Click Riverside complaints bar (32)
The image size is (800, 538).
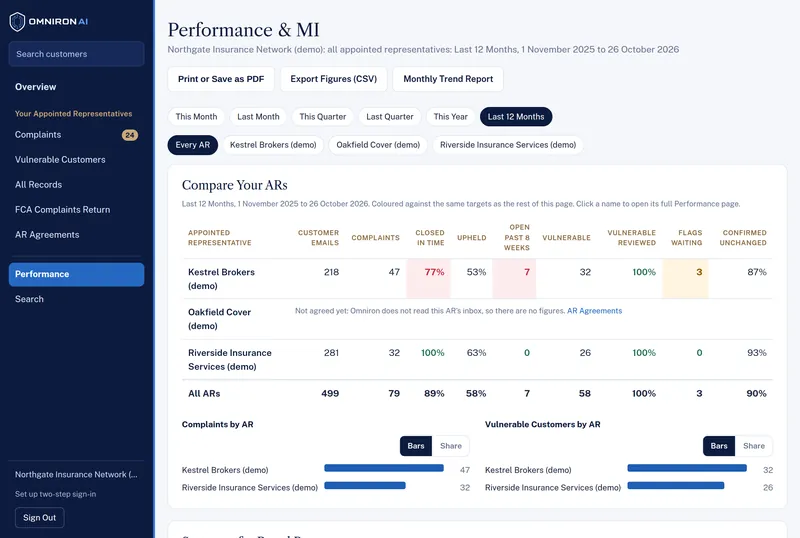(x=365, y=485)
